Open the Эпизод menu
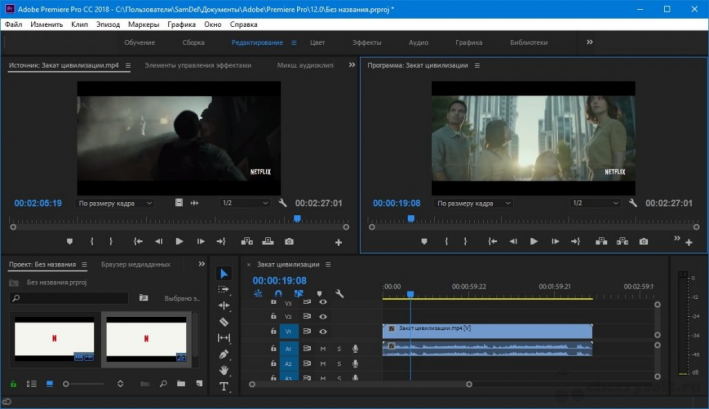 click(106, 22)
